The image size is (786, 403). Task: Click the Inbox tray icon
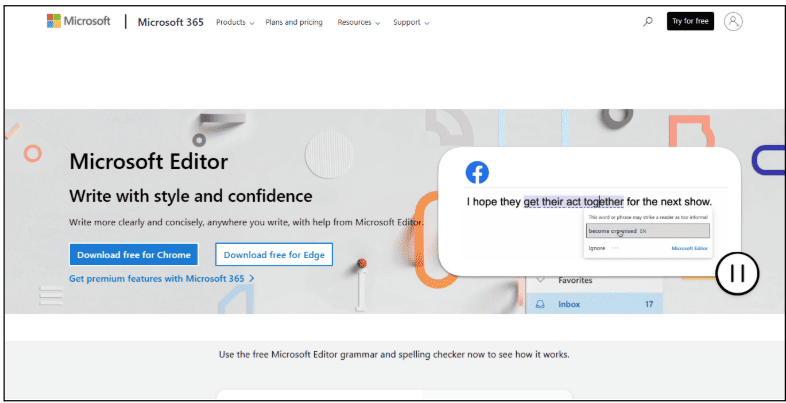click(540, 304)
